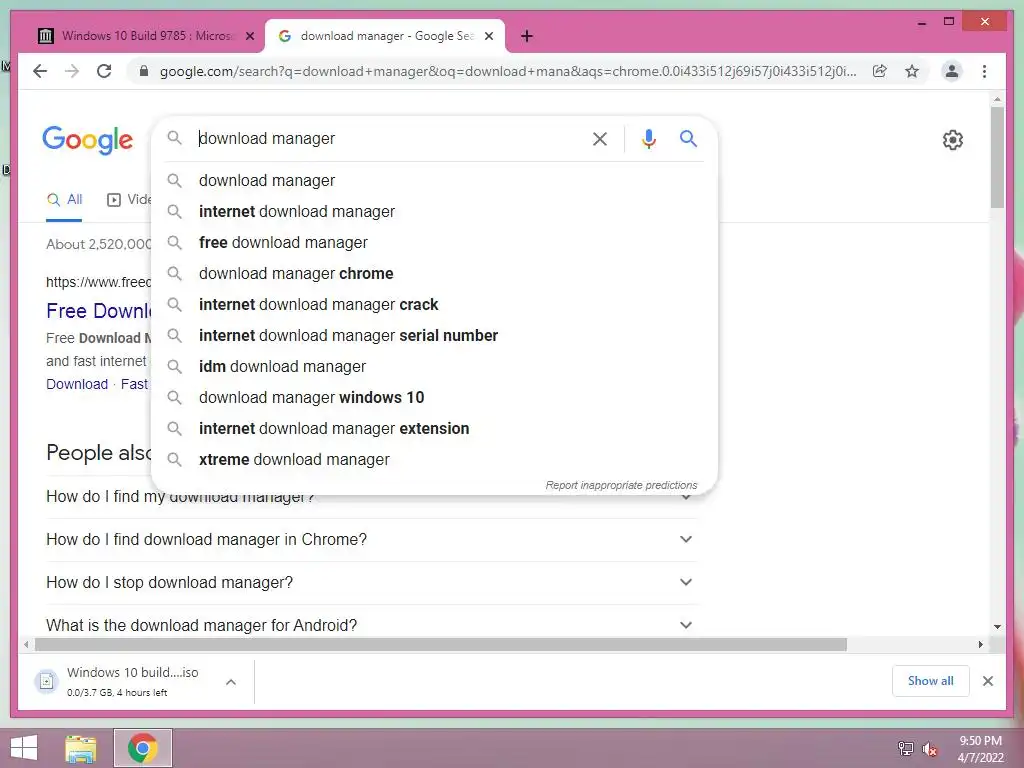The width and height of the screenshot is (1024, 768).
Task: Select 'idm download manager' suggestion
Action: (434, 366)
